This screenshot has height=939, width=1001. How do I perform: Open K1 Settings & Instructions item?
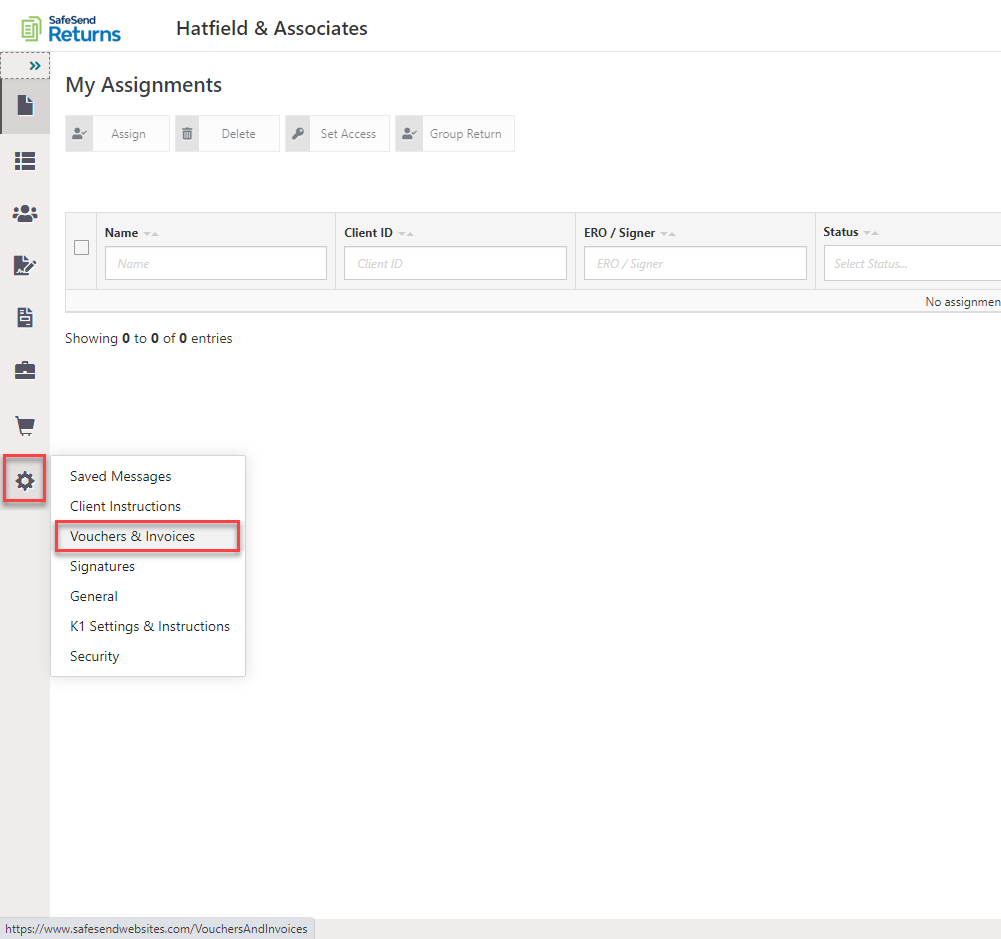[x=150, y=626]
